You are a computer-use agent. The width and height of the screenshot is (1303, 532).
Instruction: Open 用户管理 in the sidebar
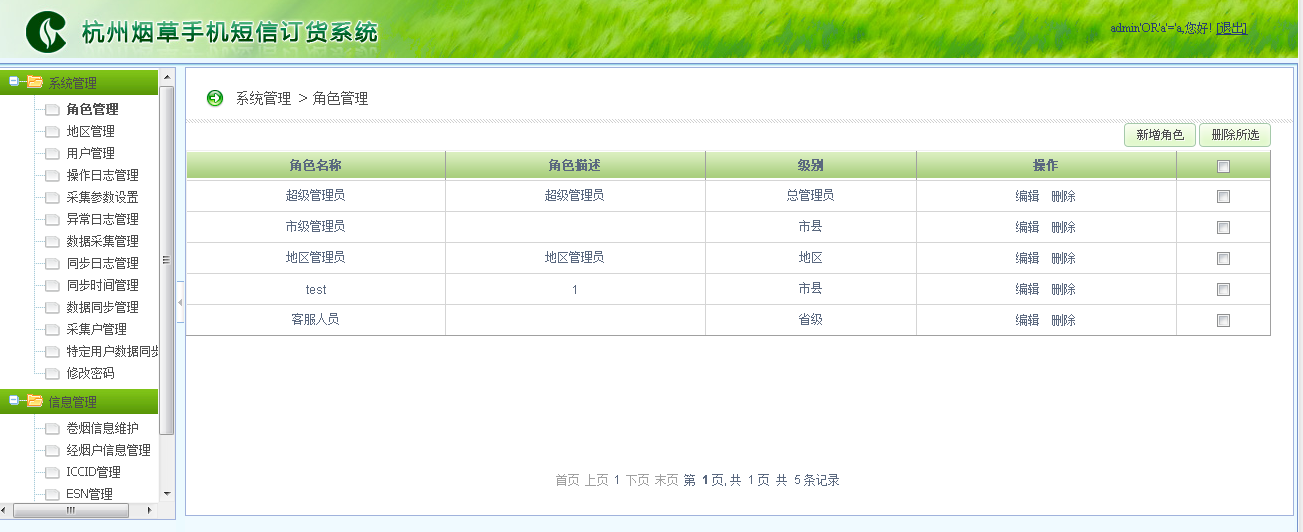(x=90, y=154)
